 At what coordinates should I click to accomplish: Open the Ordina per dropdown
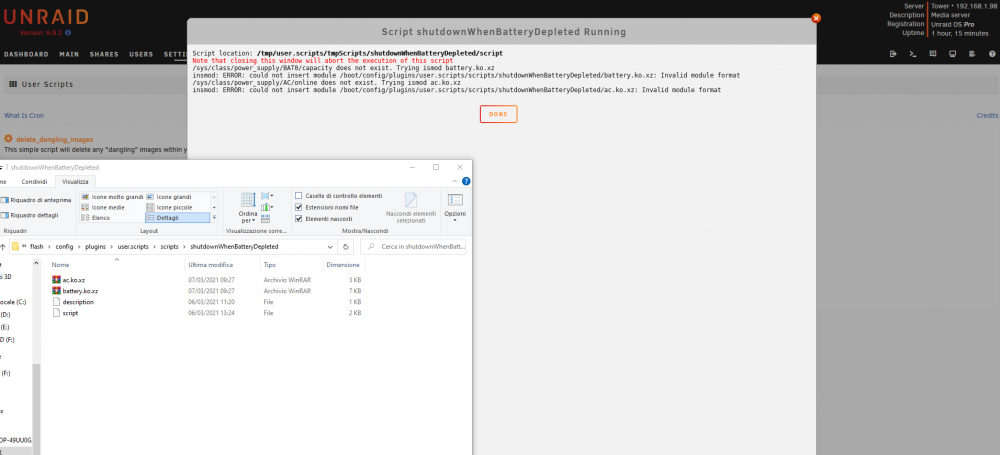pos(247,207)
